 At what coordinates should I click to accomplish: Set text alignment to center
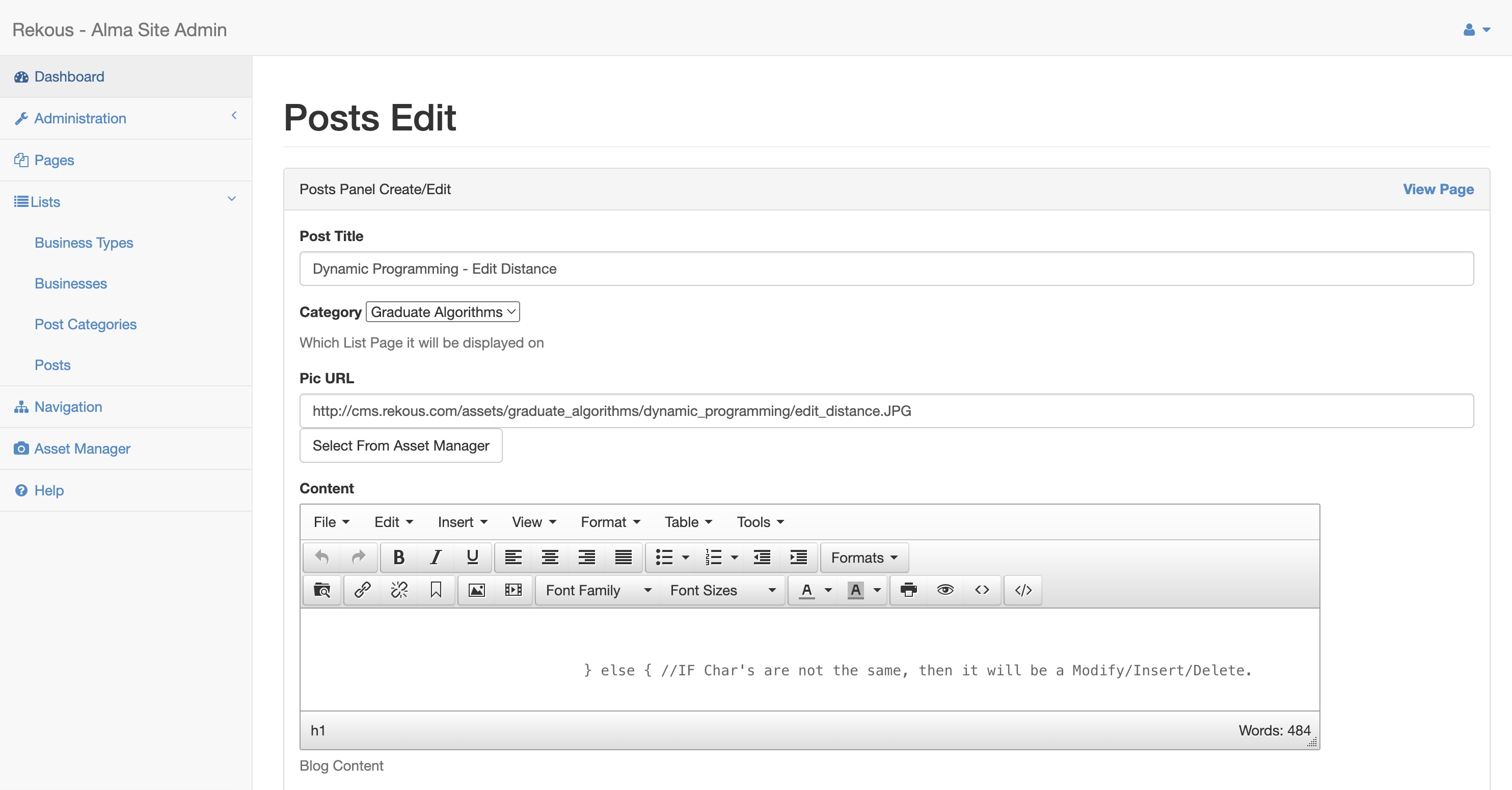[549, 558]
